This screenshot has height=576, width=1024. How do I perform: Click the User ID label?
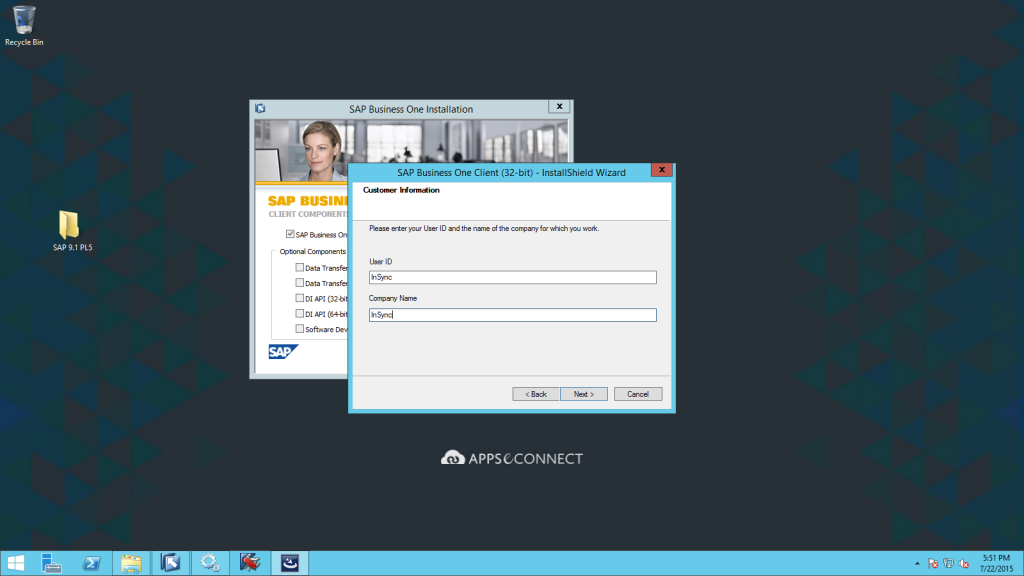click(381, 262)
